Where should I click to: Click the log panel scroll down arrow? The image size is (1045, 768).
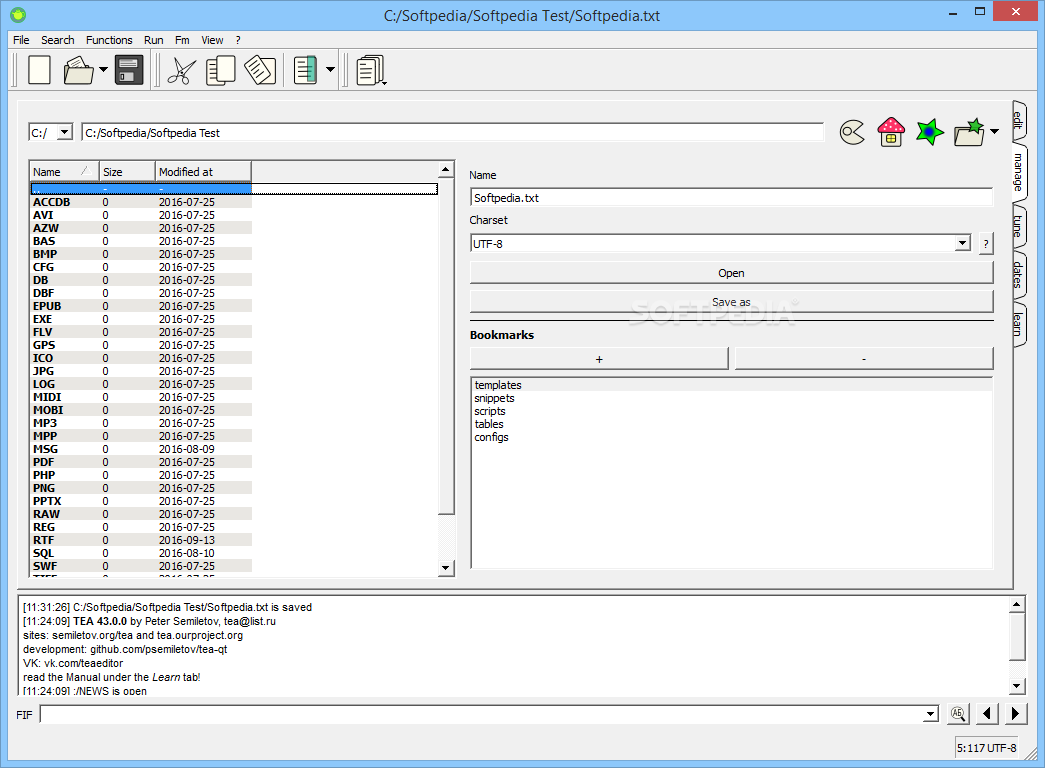tap(1016, 685)
